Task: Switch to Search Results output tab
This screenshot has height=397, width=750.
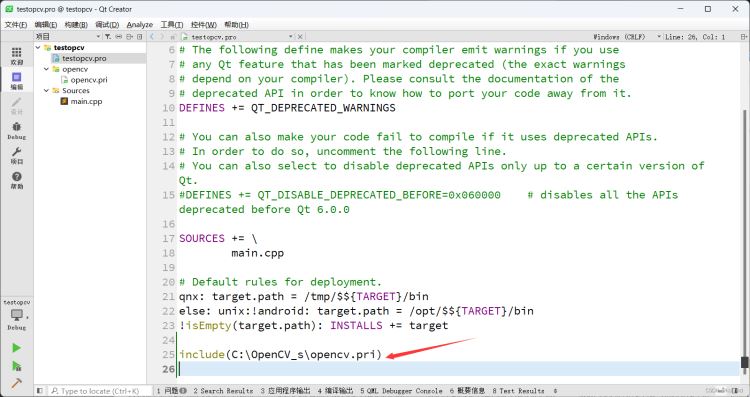Action: [223, 391]
